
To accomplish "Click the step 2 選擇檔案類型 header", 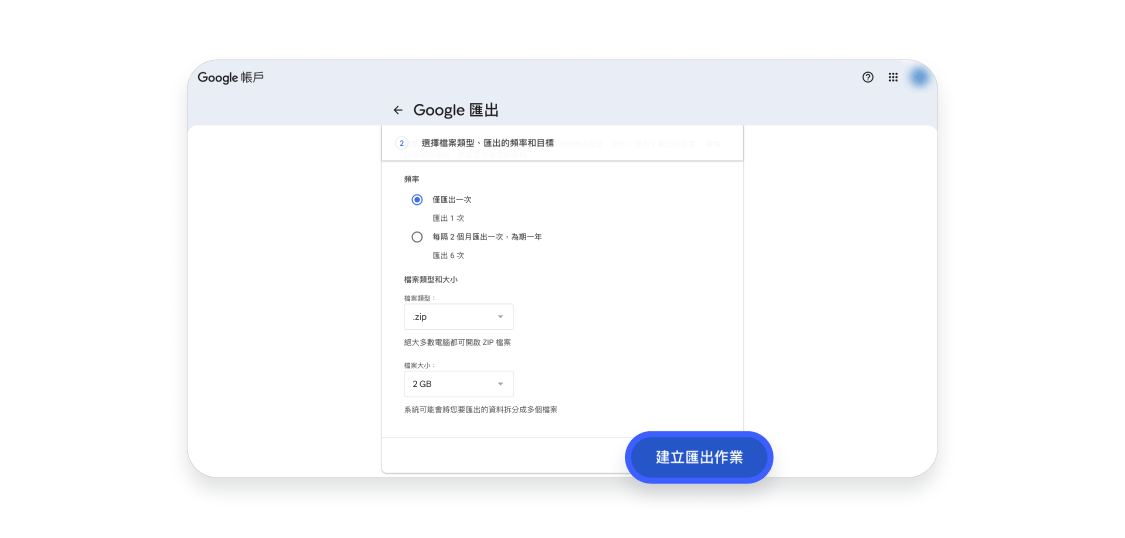I will point(562,143).
